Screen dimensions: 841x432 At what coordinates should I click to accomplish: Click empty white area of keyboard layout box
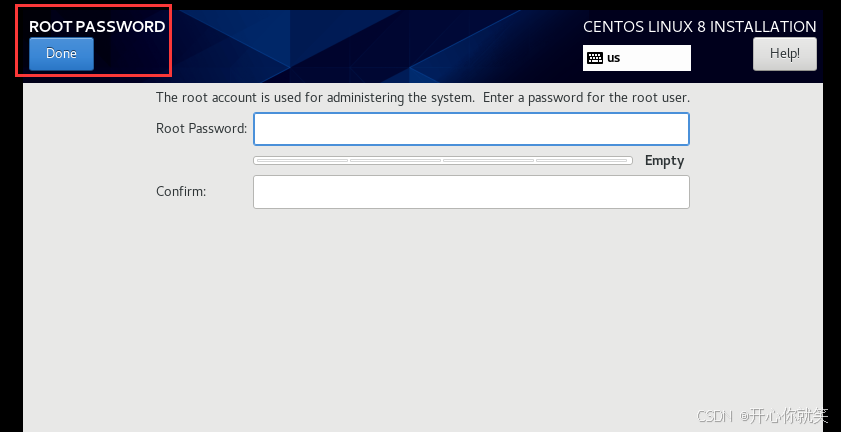[x=657, y=58]
